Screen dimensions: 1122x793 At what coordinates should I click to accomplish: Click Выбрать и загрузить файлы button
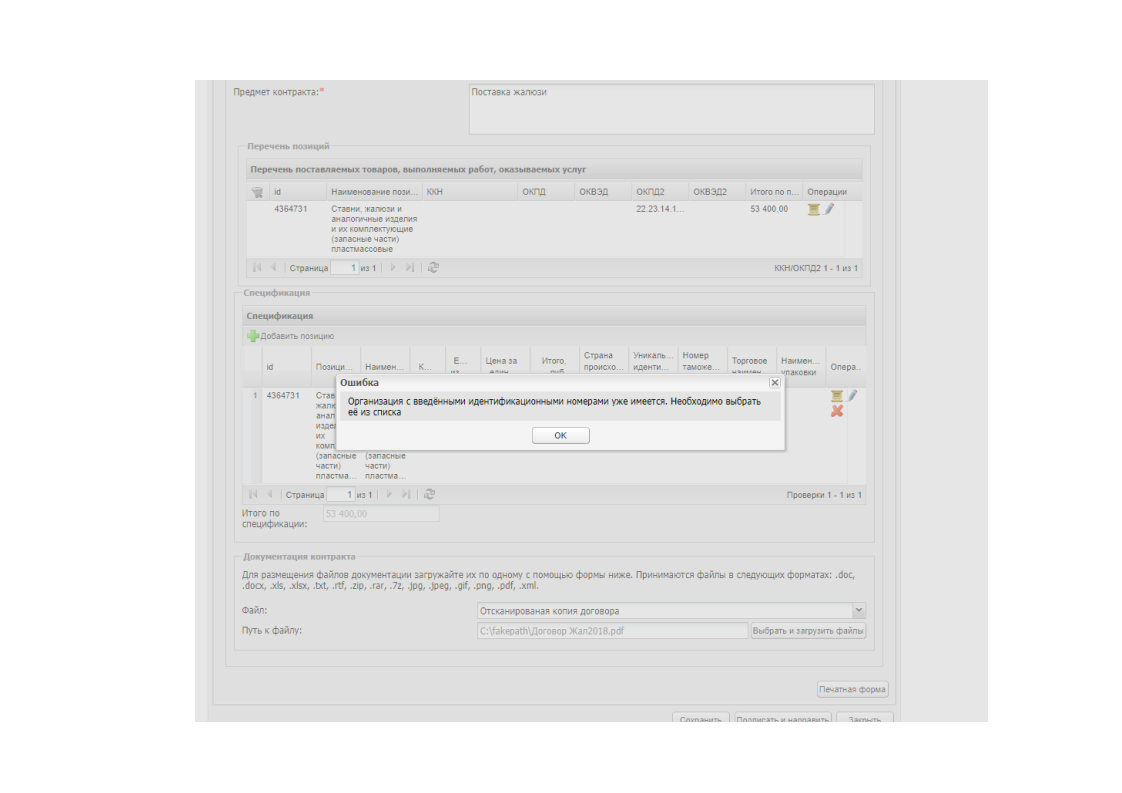pos(808,631)
